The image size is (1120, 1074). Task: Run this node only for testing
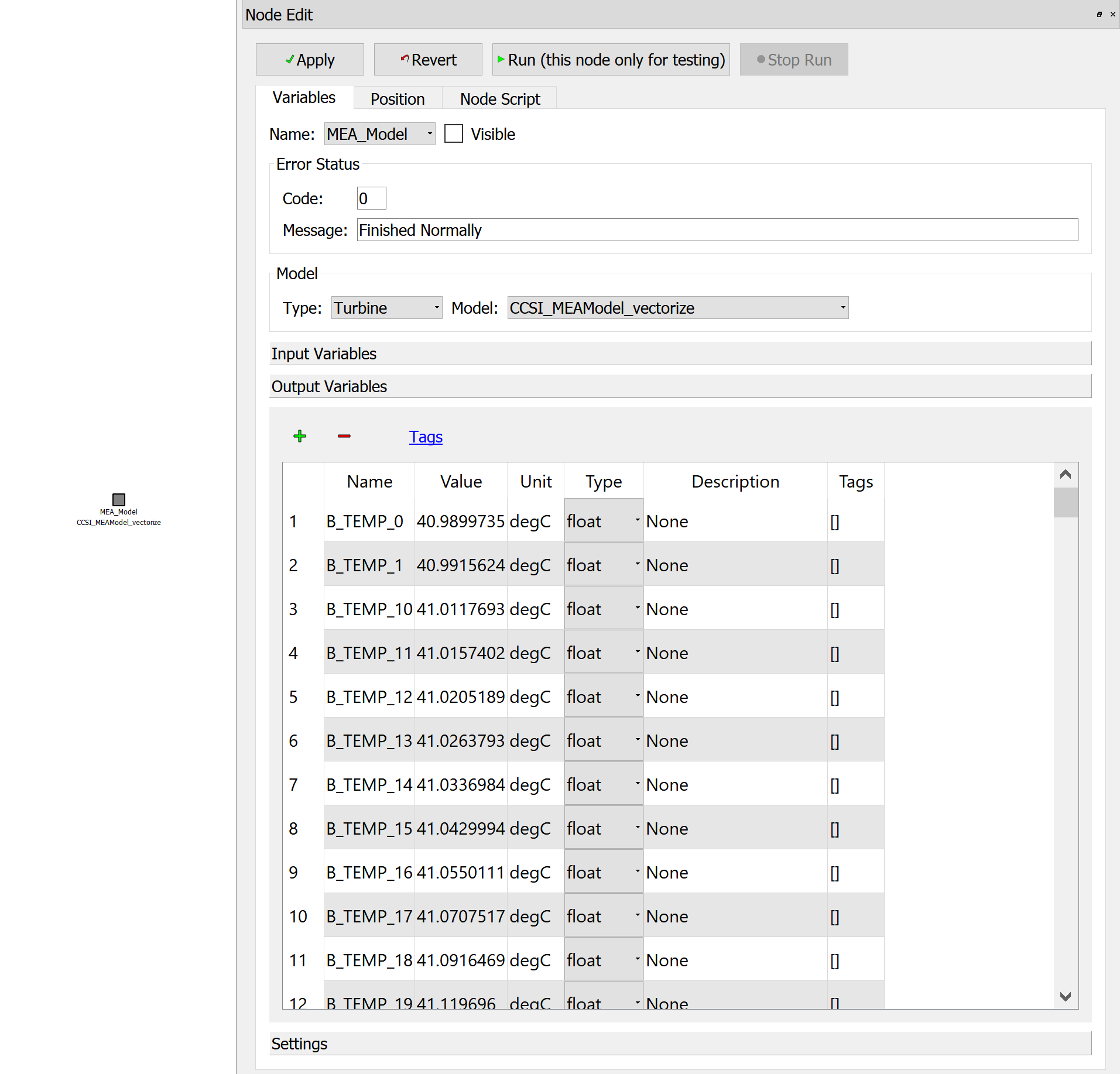point(611,60)
